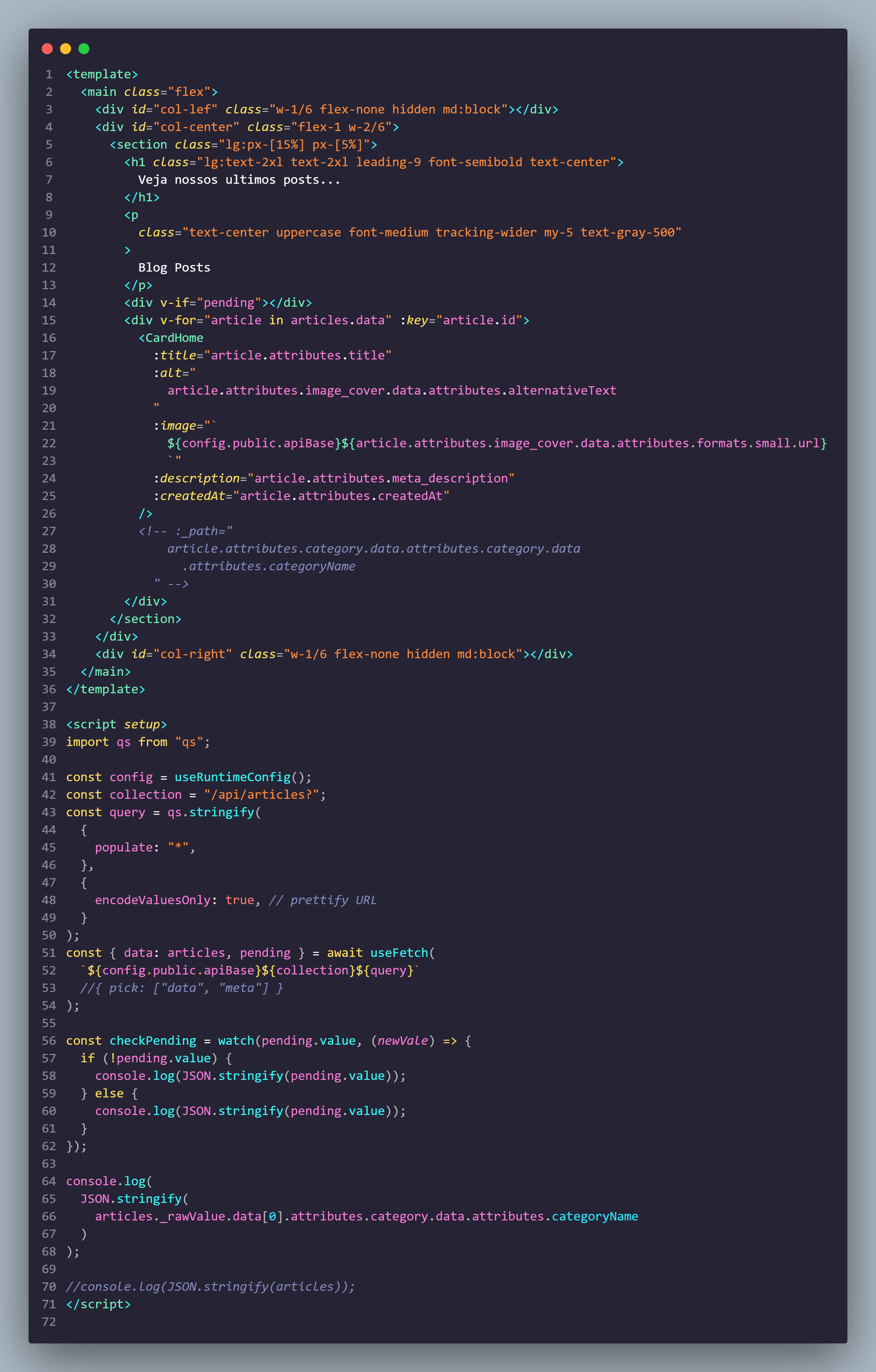Click the "} else {" line
This screenshot has width=876, height=1372.
point(109,1094)
